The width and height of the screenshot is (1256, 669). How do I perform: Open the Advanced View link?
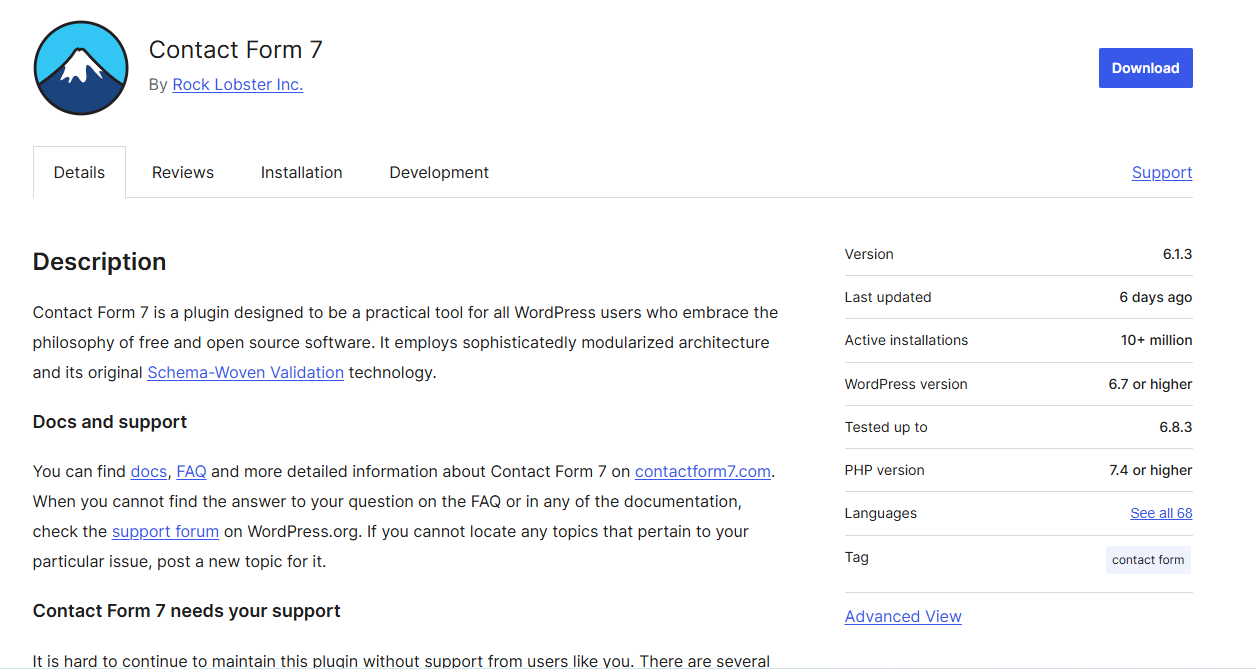click(902, 616)
